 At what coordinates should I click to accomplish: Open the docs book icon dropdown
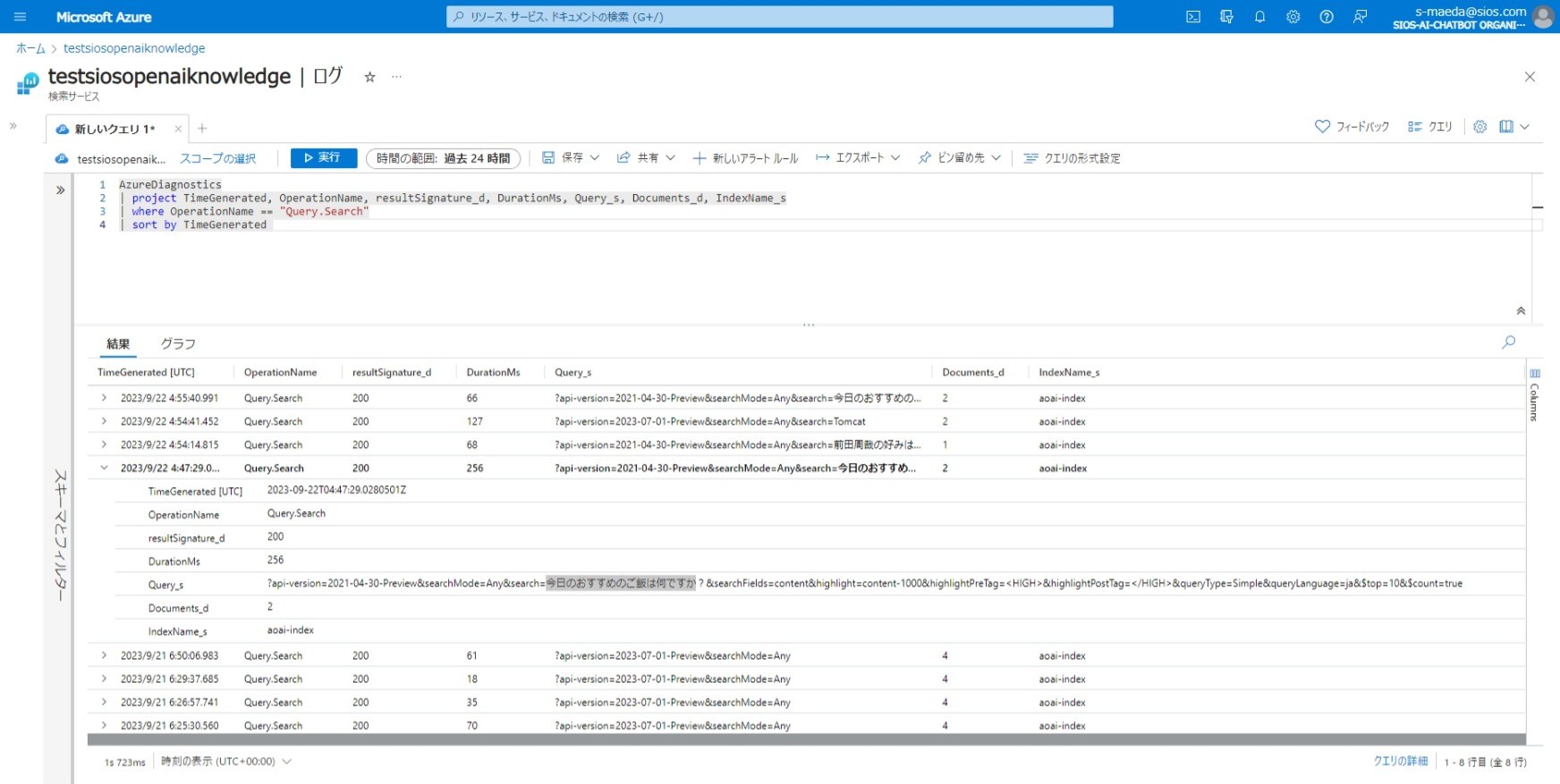click(1514, 127)
